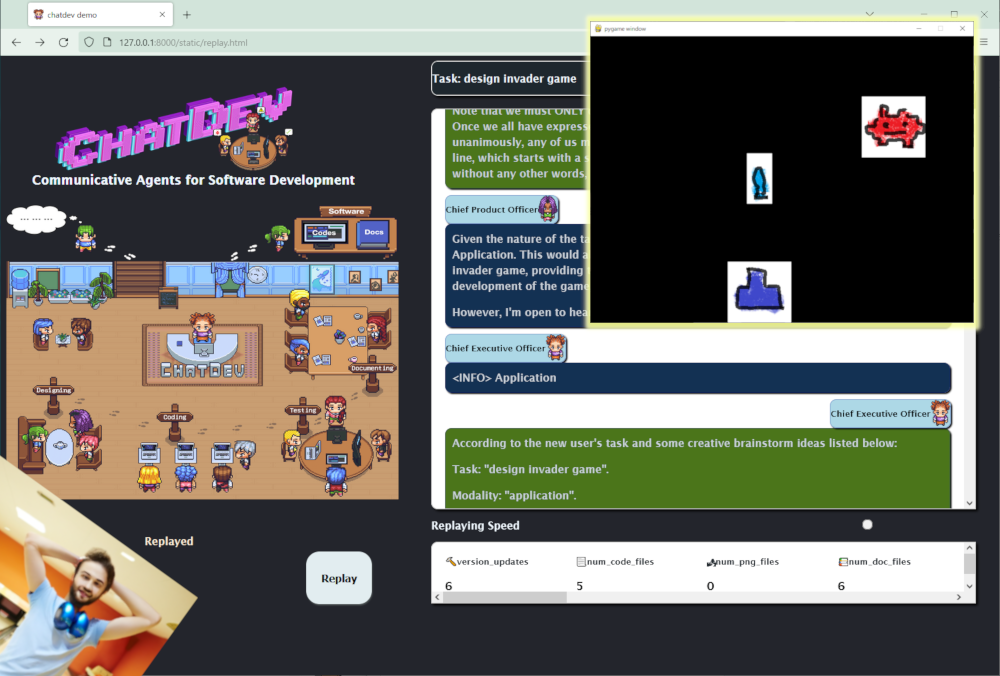Viewport: 1000px width, 676px height.
Task: Select the chatdev demo tab
Action: [x=100, y=14]
